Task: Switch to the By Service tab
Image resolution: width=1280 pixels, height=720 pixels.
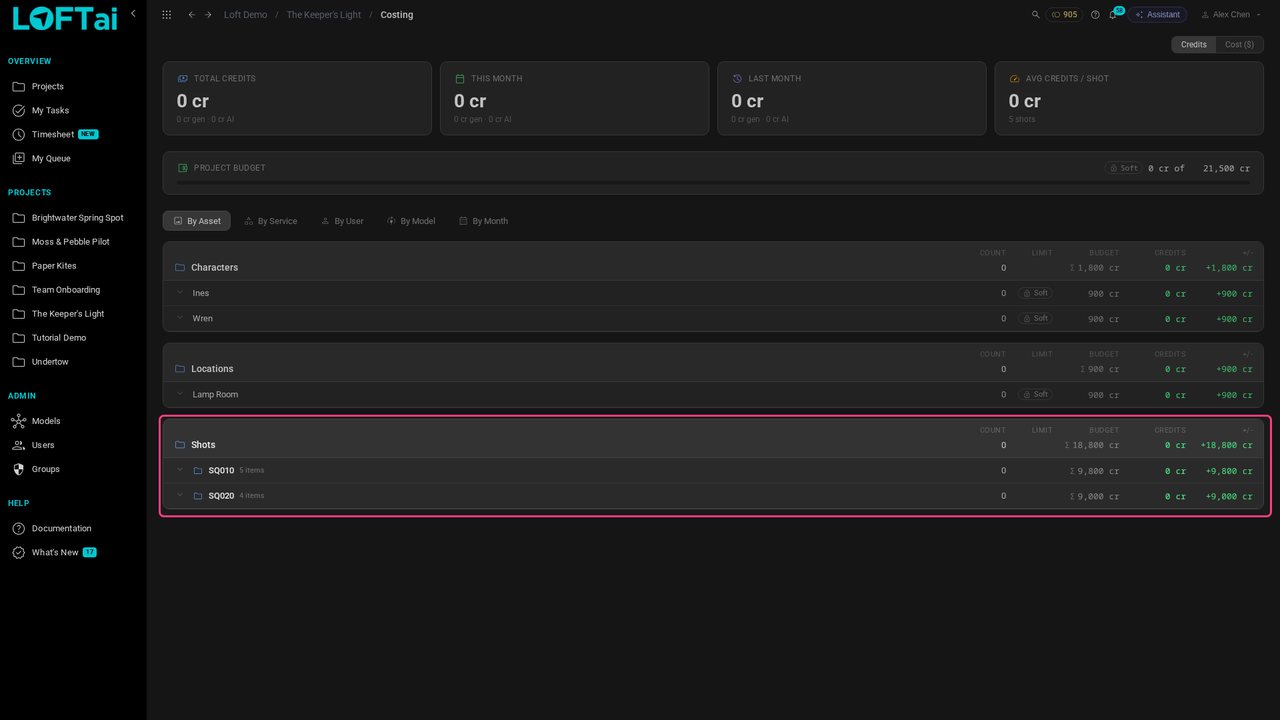Action: pyautogui.click(x=271, y=221)
